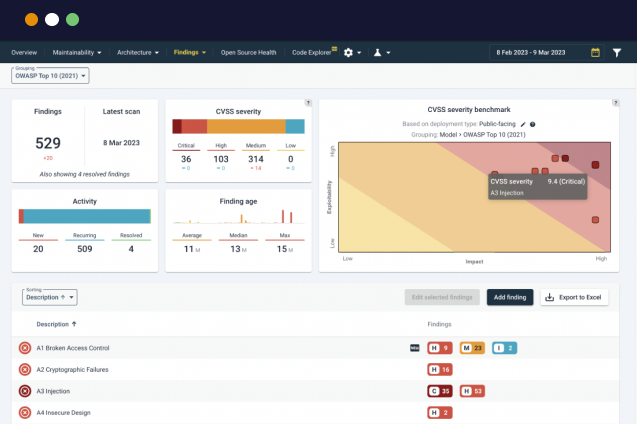Click the Export to Excel button
Viewport: 637px width, 424px height.
(574, 297)
